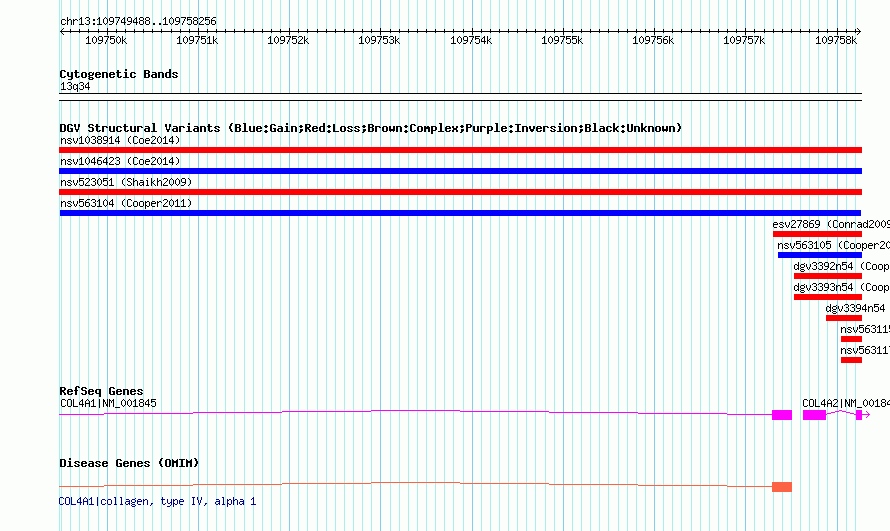Click the nsv1038914 (Coe2014) red loss bar

(x=460, y=150)
